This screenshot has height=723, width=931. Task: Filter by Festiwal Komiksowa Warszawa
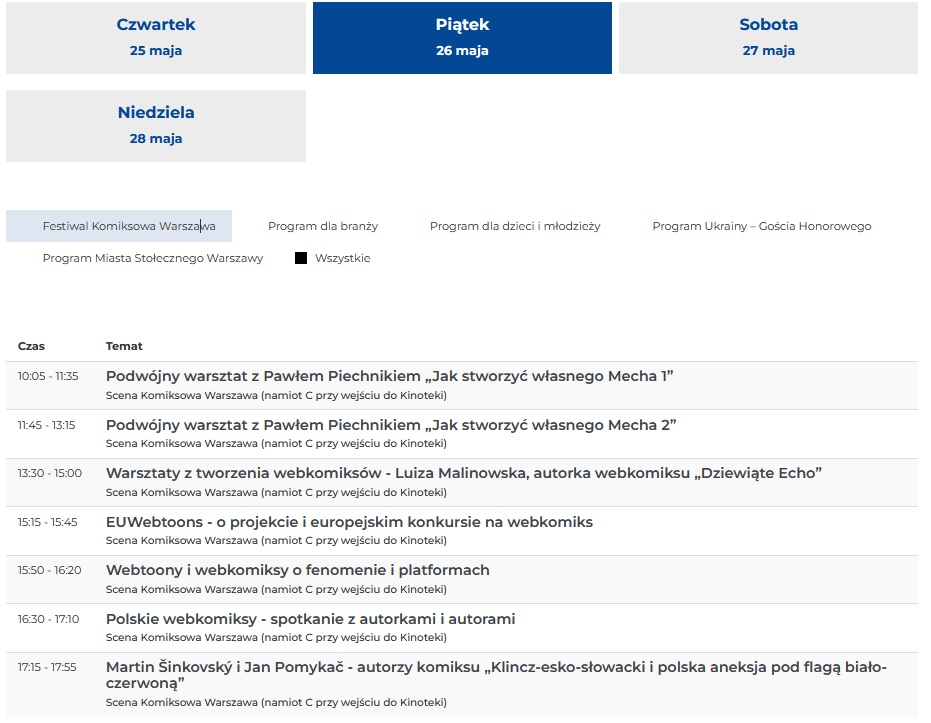pos(128,226)
